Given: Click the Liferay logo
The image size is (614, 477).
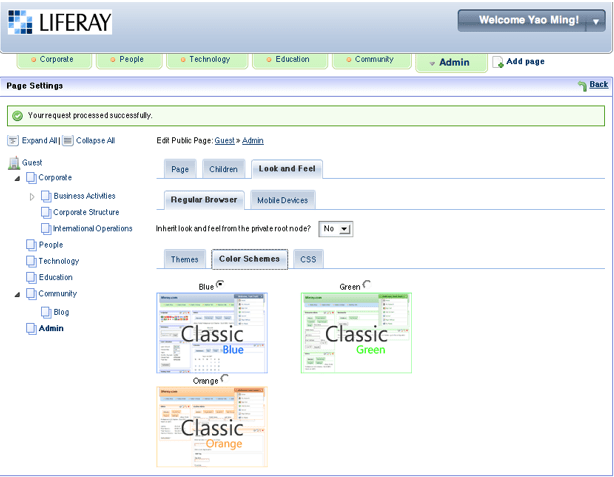Looking at the screenshot, I should tap(60, 22).
